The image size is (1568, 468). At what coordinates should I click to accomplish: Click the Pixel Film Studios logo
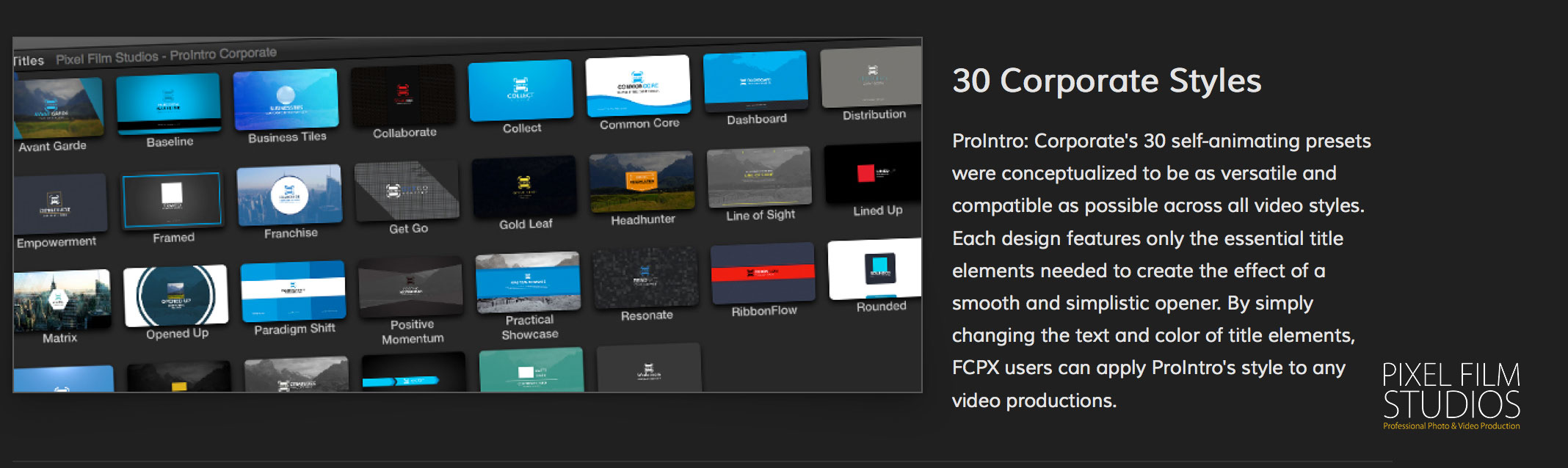pyautogui.click(x=1451, y=396)
